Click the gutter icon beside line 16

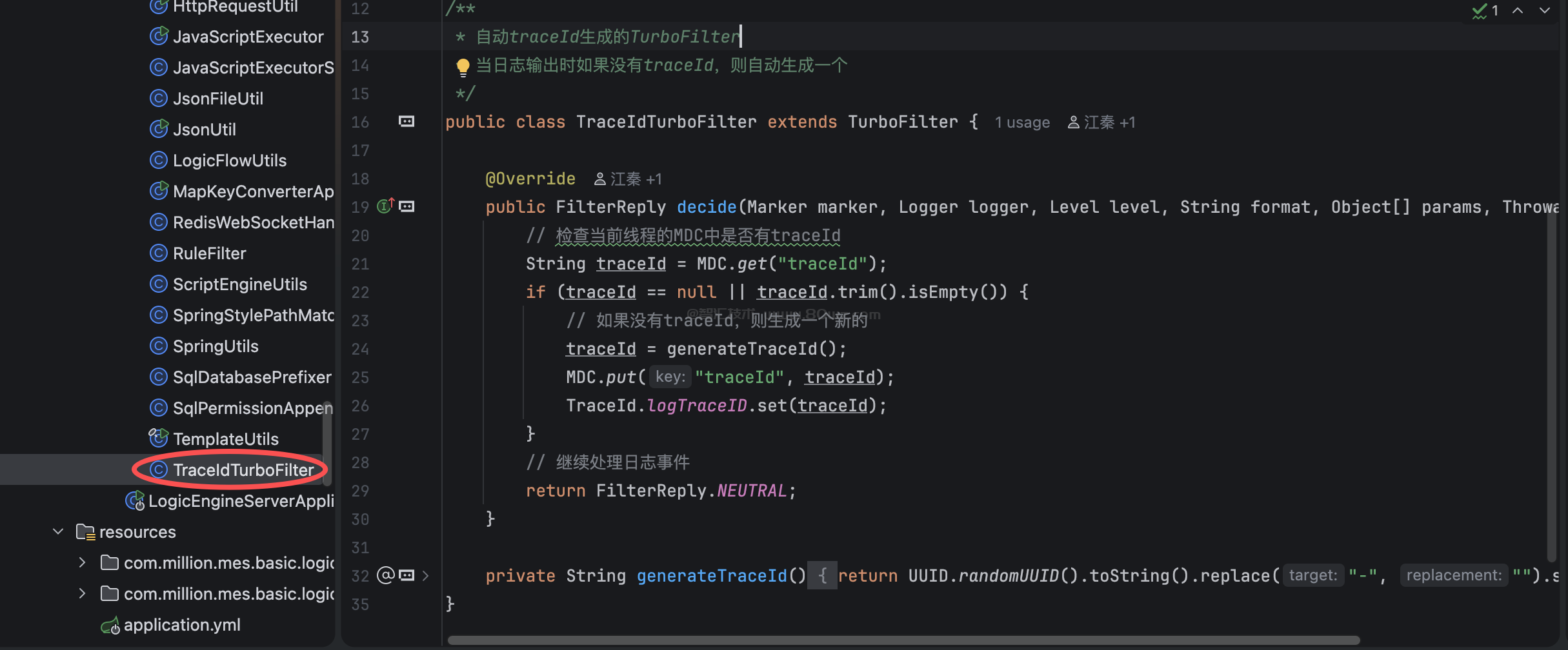[x=407, y=122]
